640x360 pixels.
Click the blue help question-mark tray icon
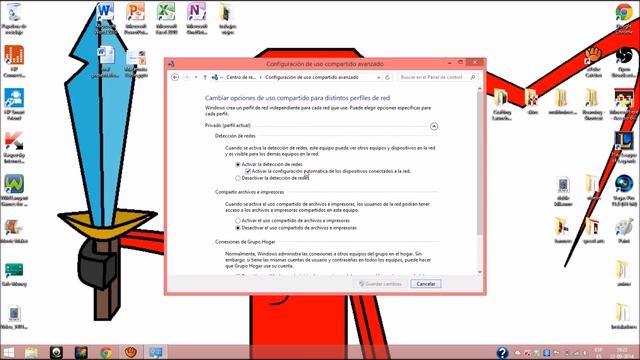click(x=502, y=352)
